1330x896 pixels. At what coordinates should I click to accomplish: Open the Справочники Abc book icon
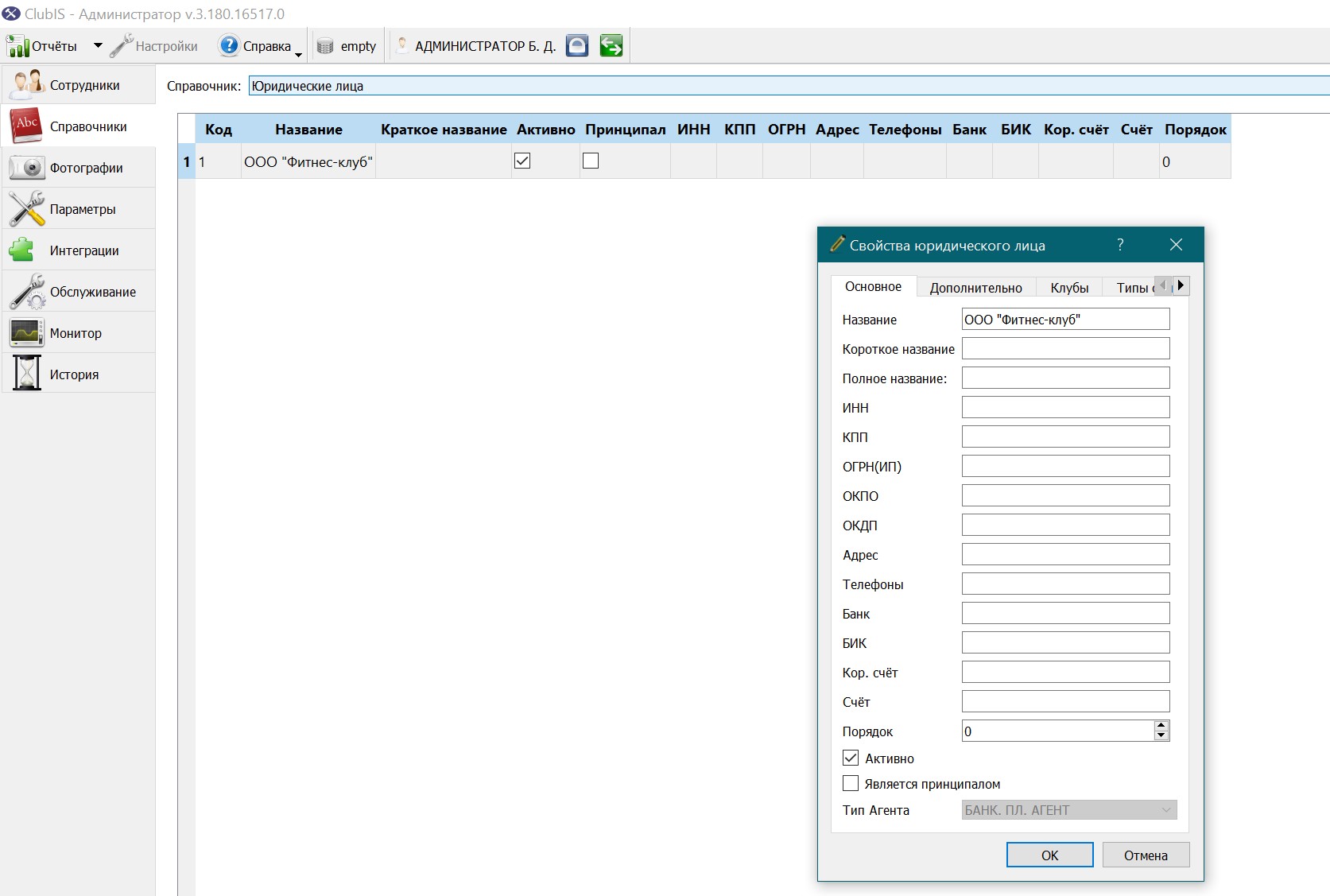tap(26, 126)
